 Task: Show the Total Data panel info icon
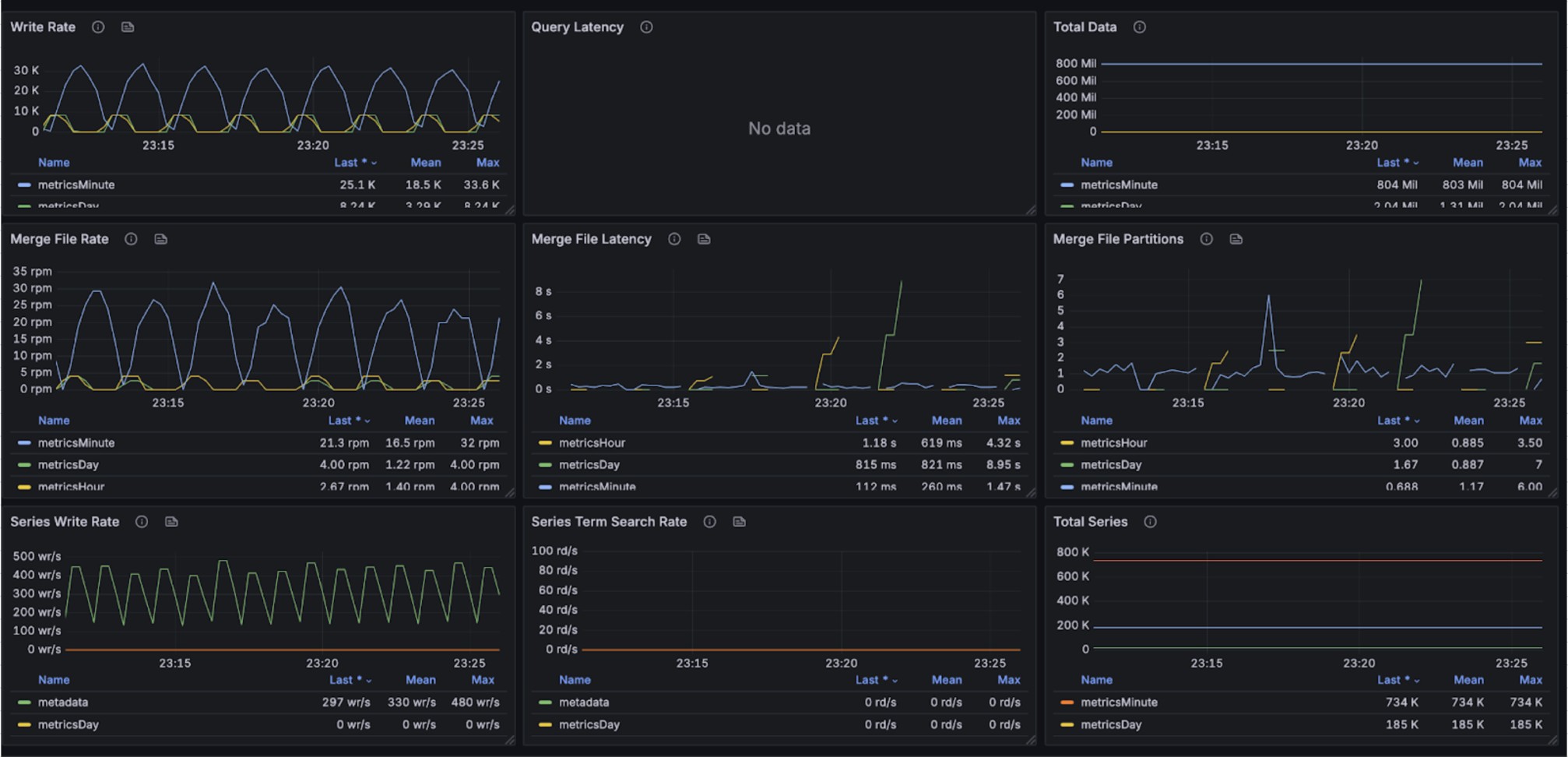(1139, 27)
